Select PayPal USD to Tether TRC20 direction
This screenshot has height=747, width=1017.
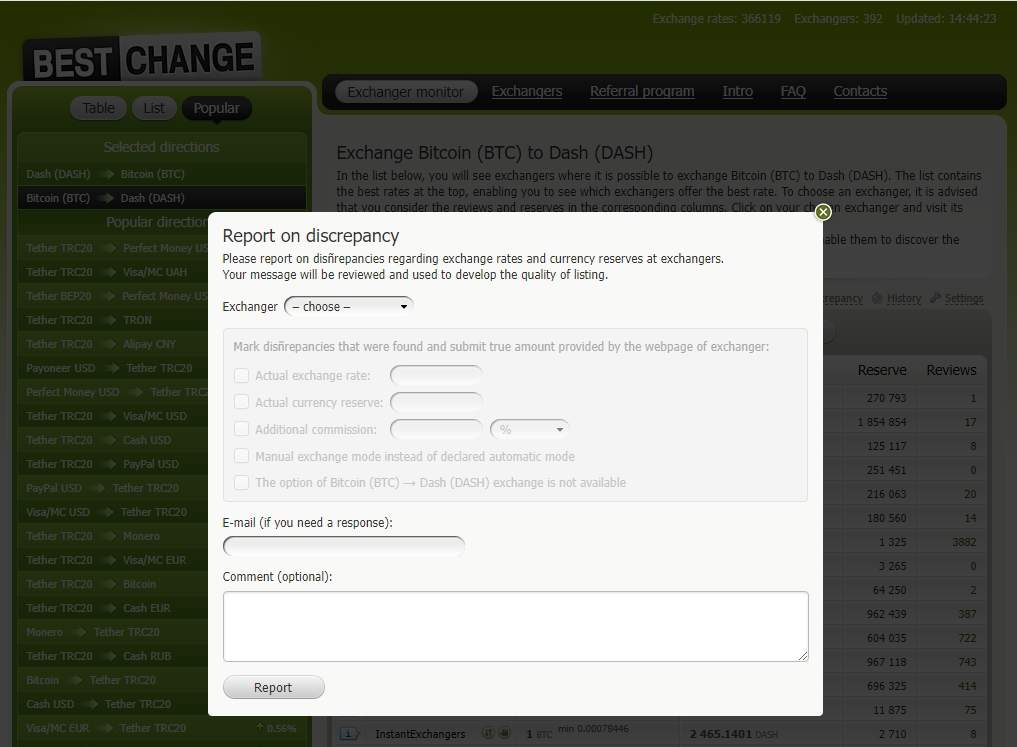pyautogui.click(x=114, y=488)
